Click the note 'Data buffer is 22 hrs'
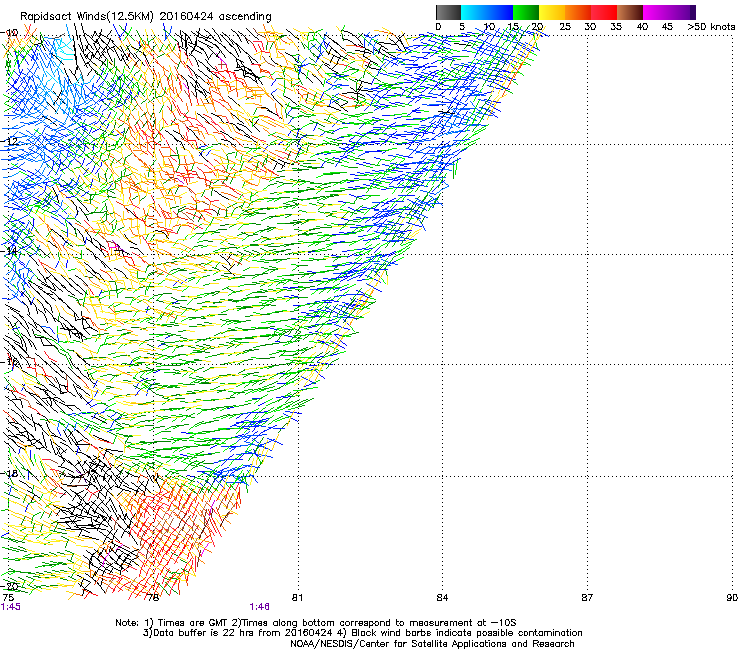The width and height of the screenshot is (740, 650). 203,633
